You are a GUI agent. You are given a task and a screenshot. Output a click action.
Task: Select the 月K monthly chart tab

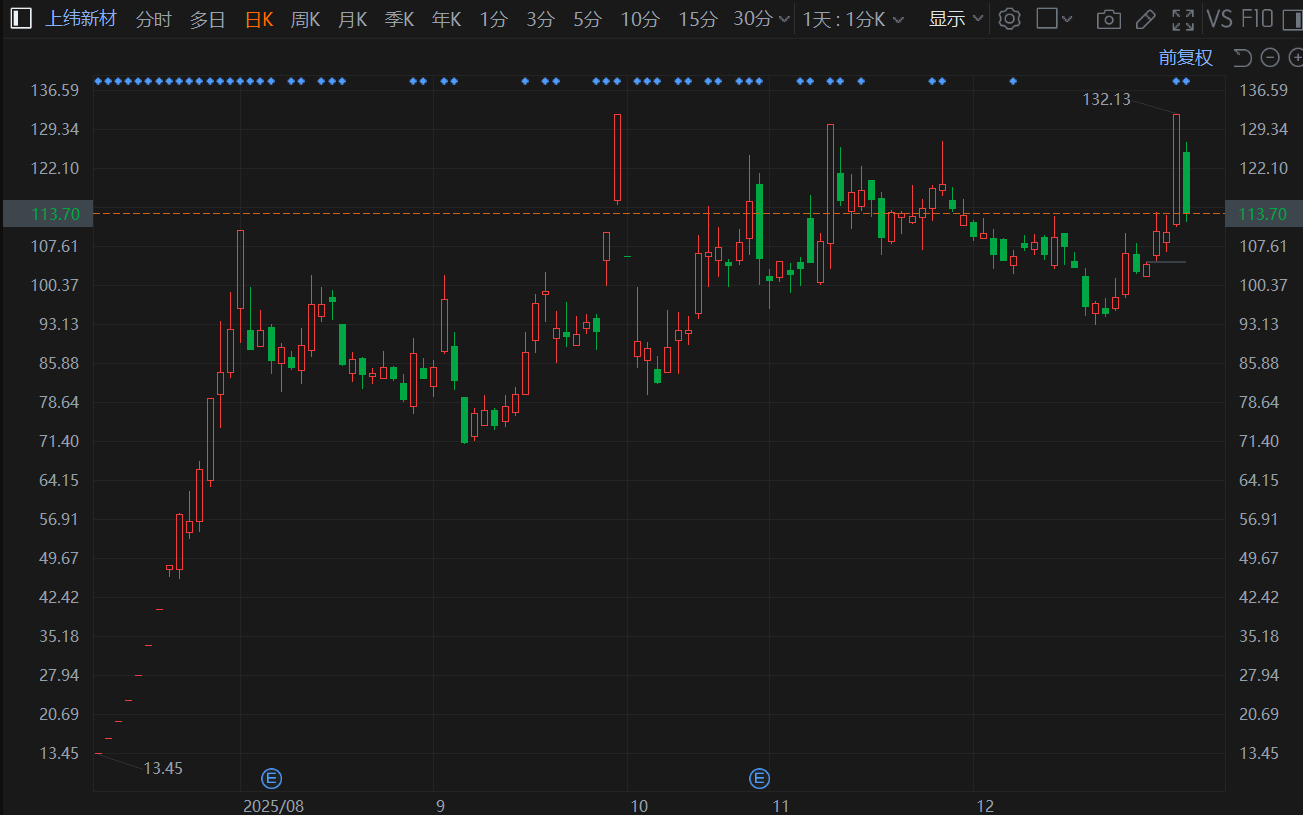pos(352,19)
